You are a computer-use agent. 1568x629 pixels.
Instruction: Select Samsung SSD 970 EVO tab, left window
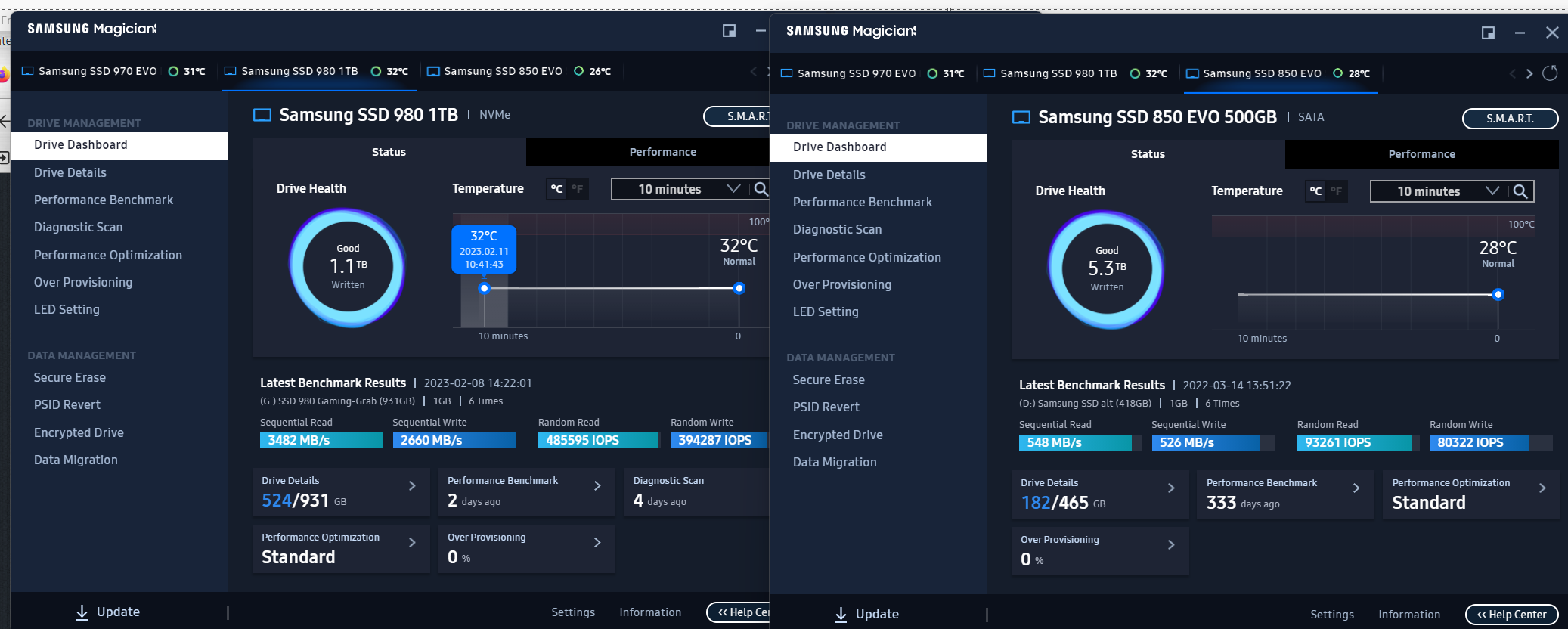point(113,71)
